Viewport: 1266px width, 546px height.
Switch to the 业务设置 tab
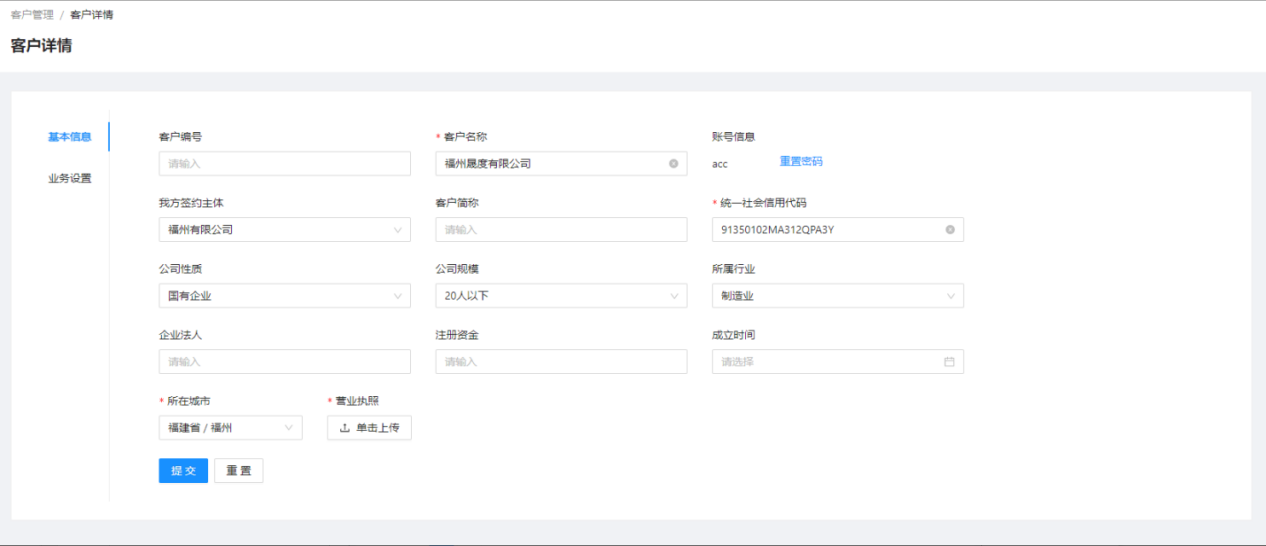pyautogui.click(x=70, y=179)
